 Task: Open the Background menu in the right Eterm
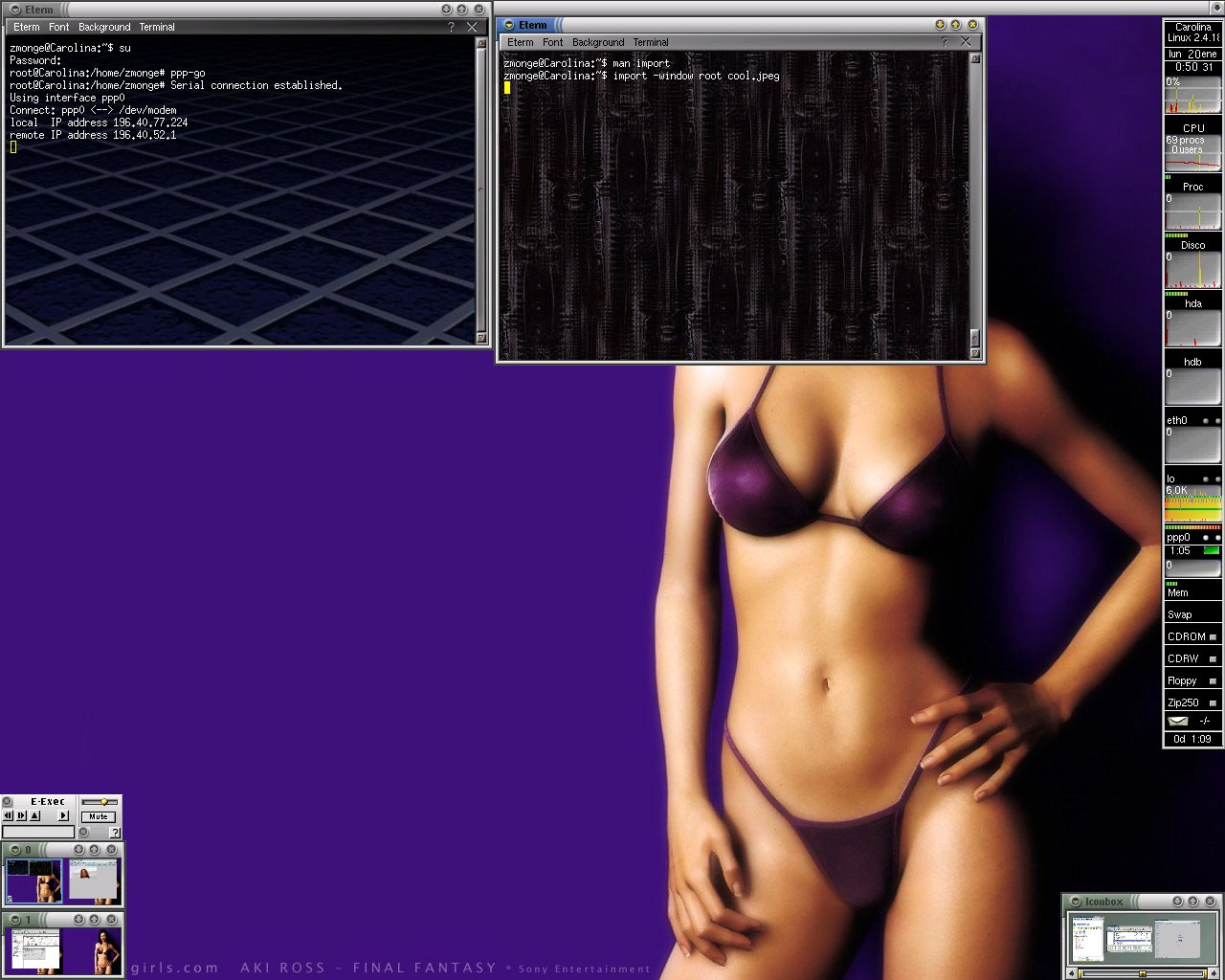pyautogui.click(x=598, y=42)
